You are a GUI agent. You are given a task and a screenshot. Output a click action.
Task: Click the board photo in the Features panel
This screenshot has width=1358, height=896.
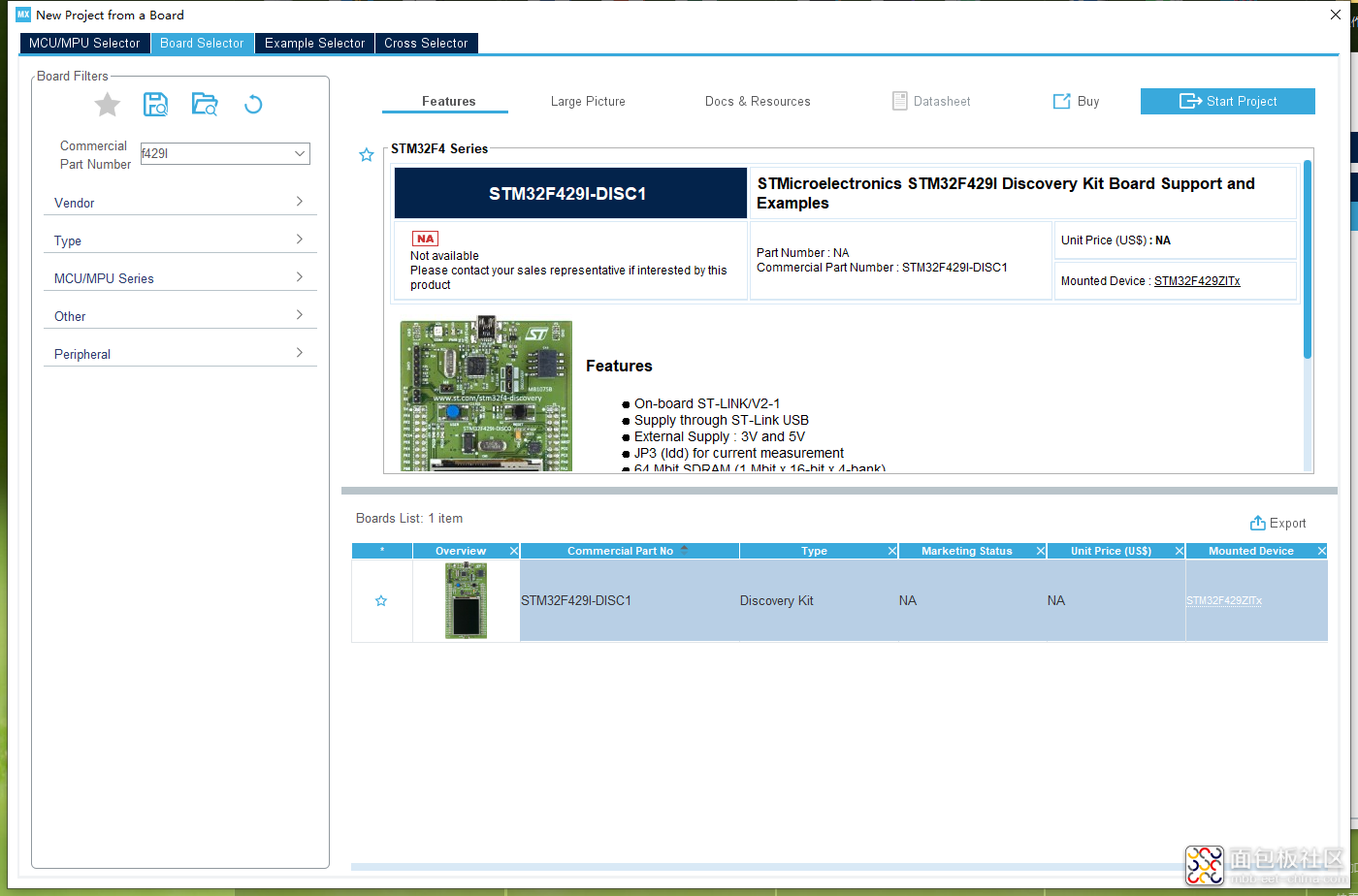pyautogui.click(x=486, y=396)
